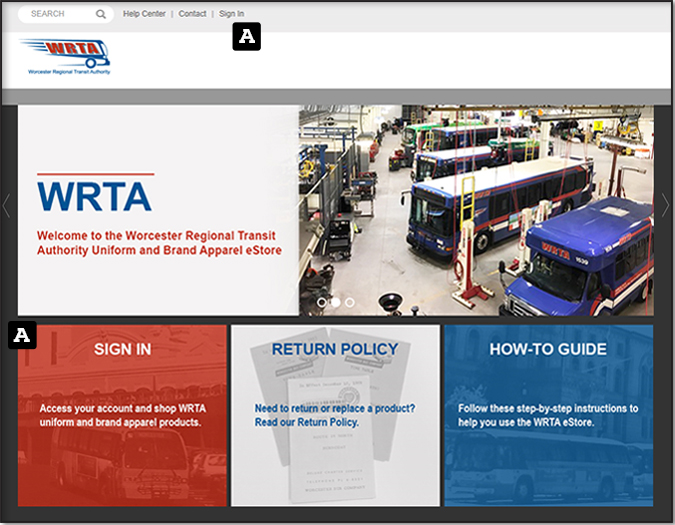Open the RETURN POLICY tile heading
675x525 pixels.
(x=335, y=349)
